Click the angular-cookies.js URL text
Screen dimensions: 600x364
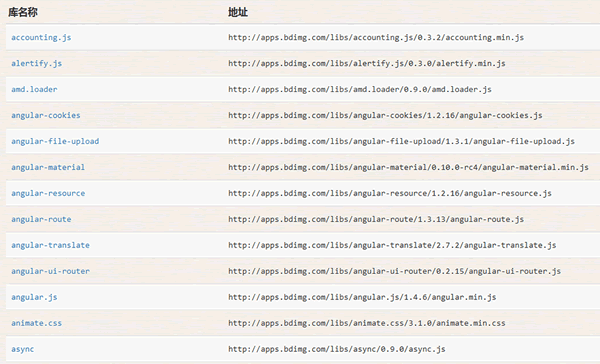[385, 115]
